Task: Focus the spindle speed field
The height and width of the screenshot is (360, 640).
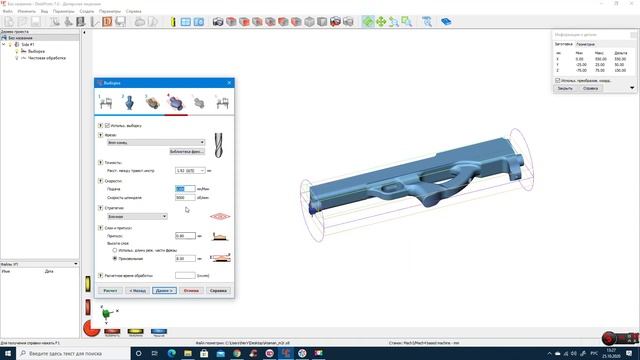Action: coord(185,198)
